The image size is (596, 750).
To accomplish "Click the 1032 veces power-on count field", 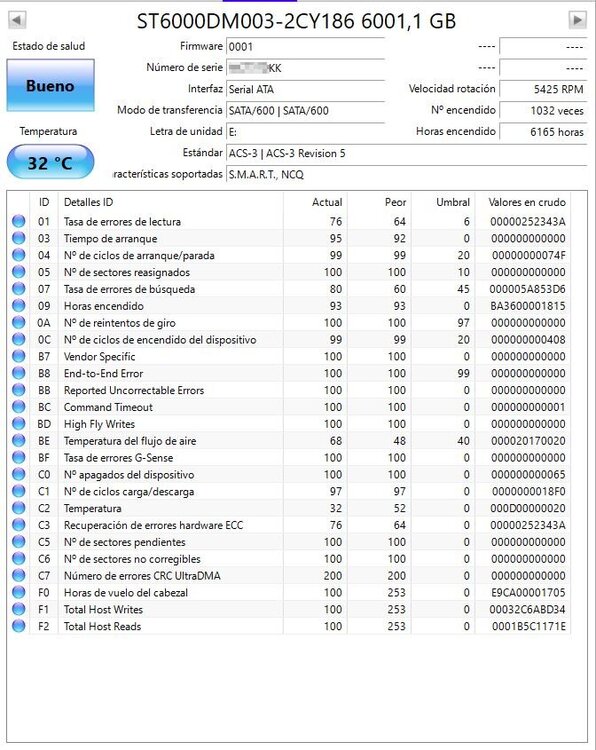I will click(x=543, y=110).
